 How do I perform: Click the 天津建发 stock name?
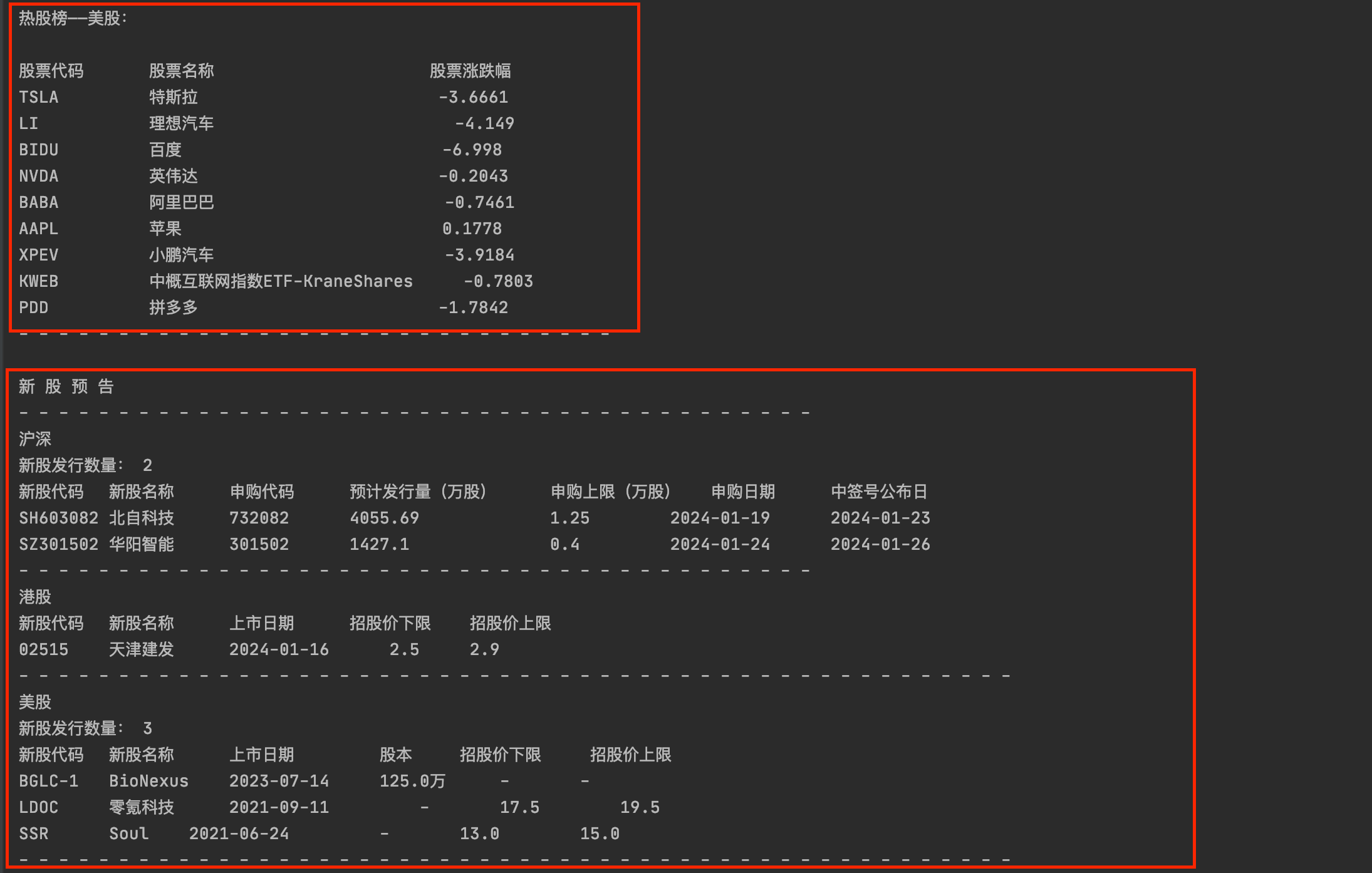[x=141, y=649]
